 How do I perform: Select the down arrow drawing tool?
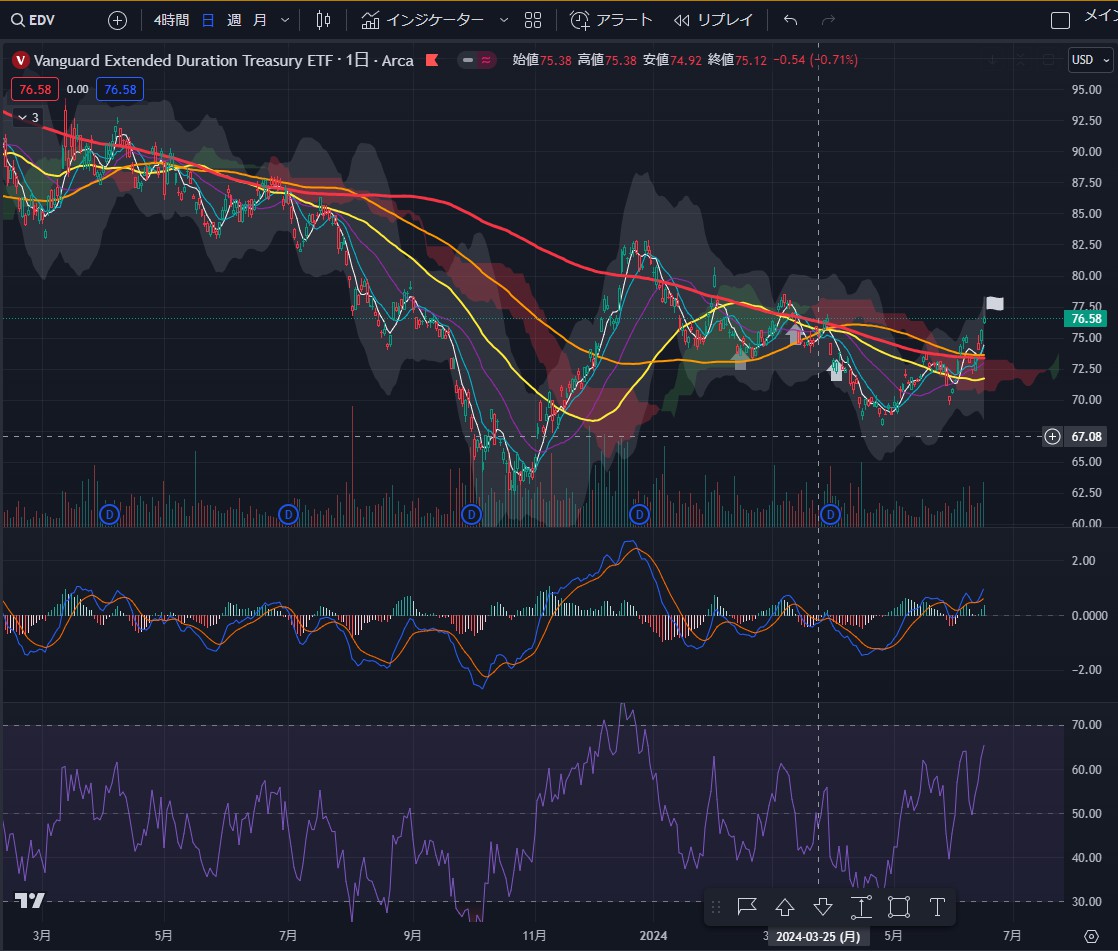point(823,907)
